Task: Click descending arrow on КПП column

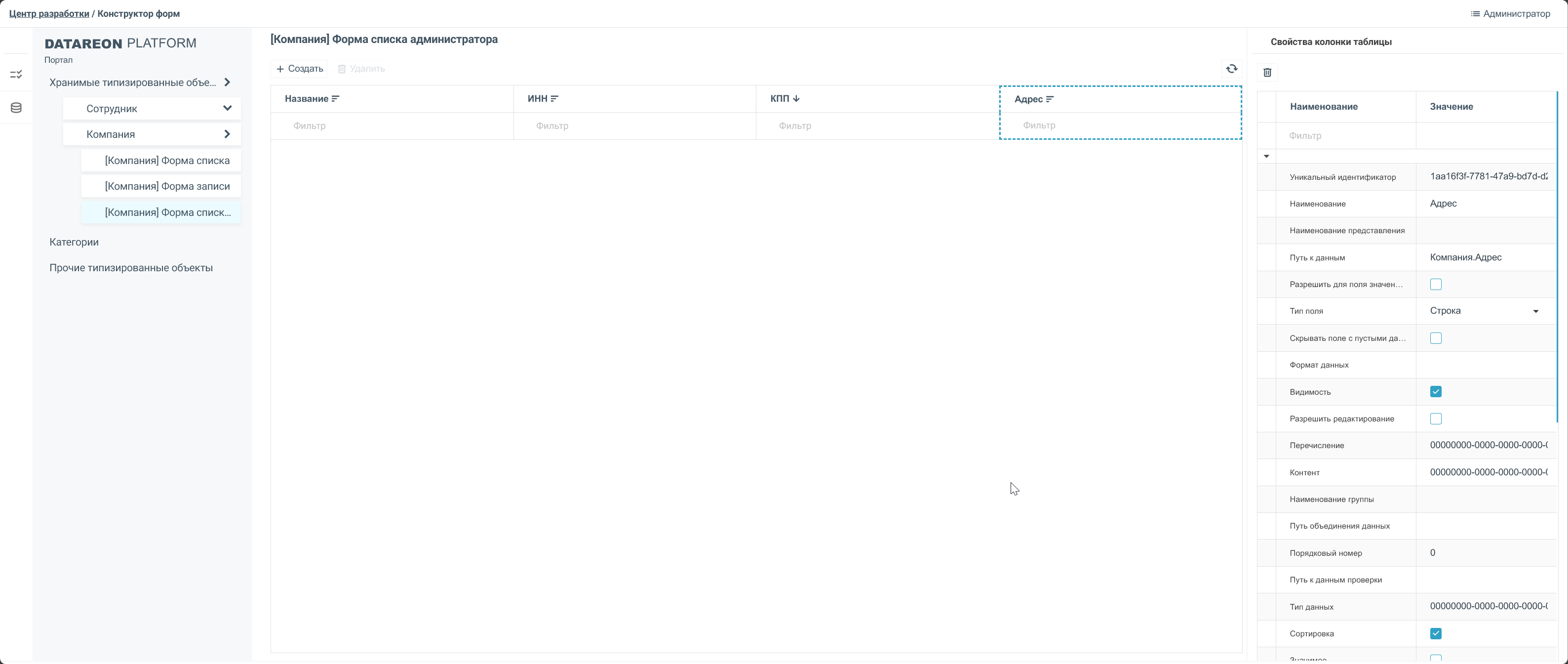Action: [796, 99]
